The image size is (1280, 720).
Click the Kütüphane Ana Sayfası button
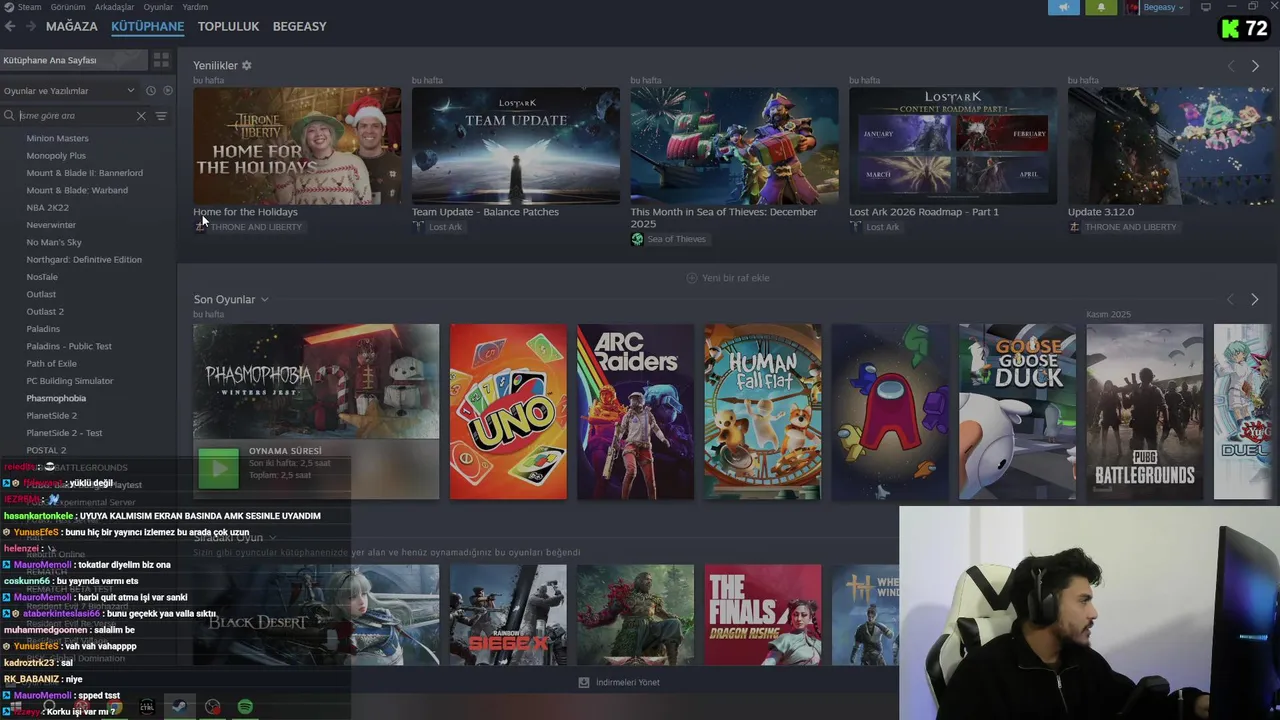[x=73, y=60]
